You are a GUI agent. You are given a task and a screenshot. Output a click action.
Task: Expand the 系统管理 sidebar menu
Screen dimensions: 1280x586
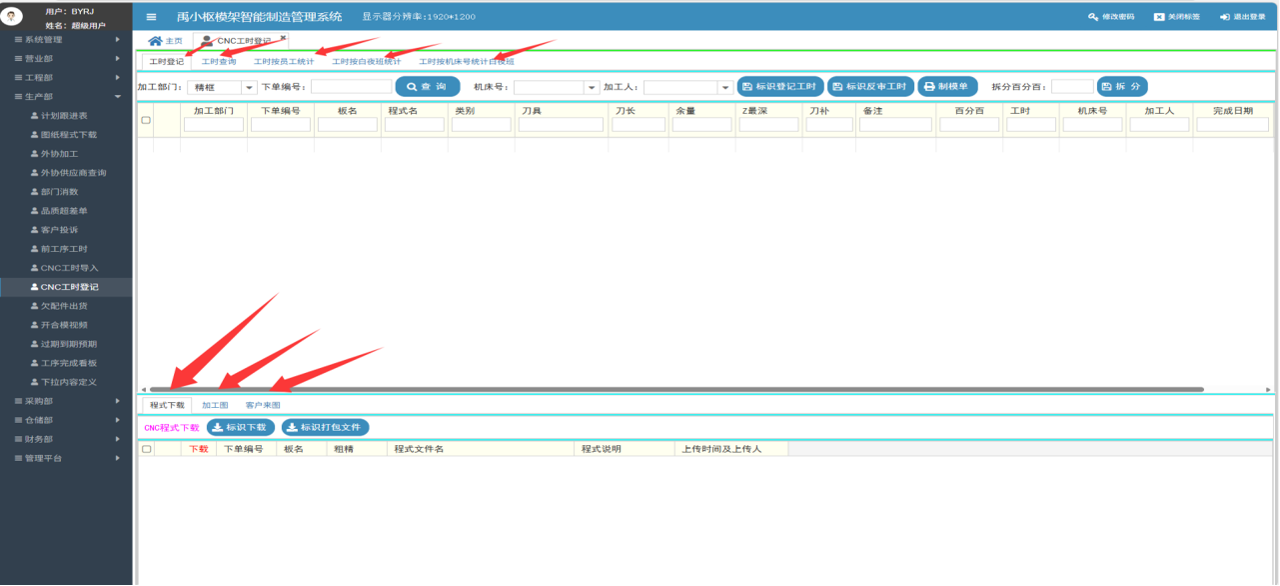[x=66, y=40]
